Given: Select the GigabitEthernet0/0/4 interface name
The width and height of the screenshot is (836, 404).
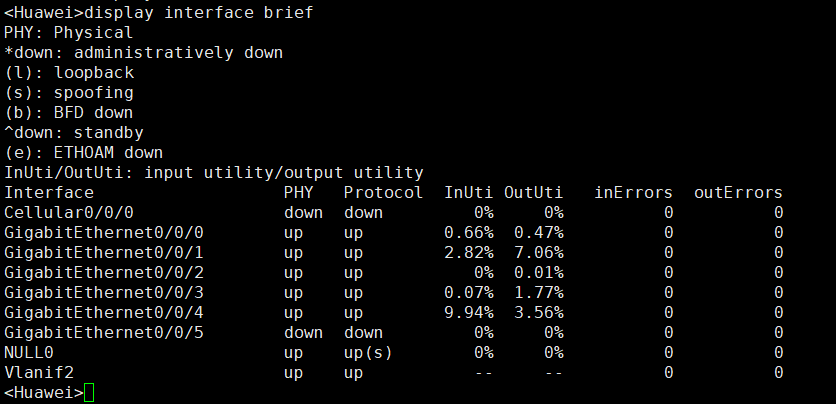Looking at the screenshot, I should (104, 312).
